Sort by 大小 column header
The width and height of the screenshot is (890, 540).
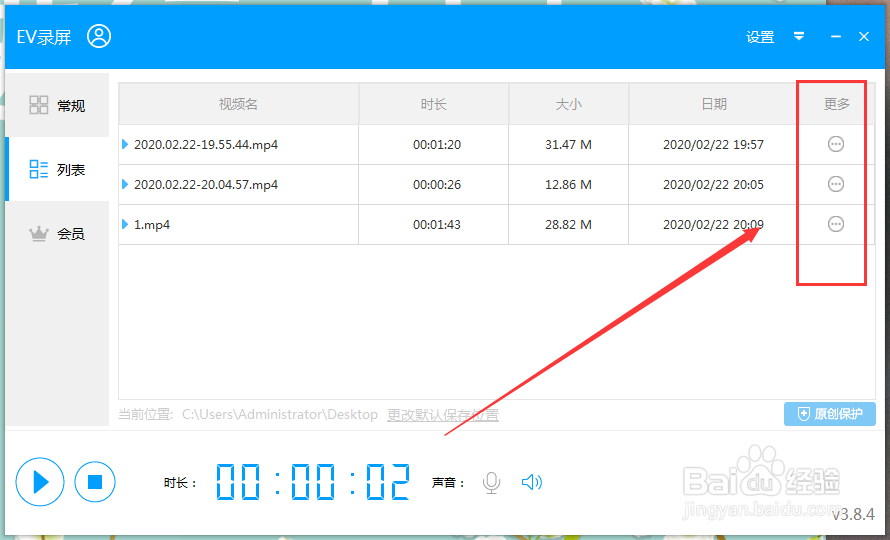[x=569, y=104]
